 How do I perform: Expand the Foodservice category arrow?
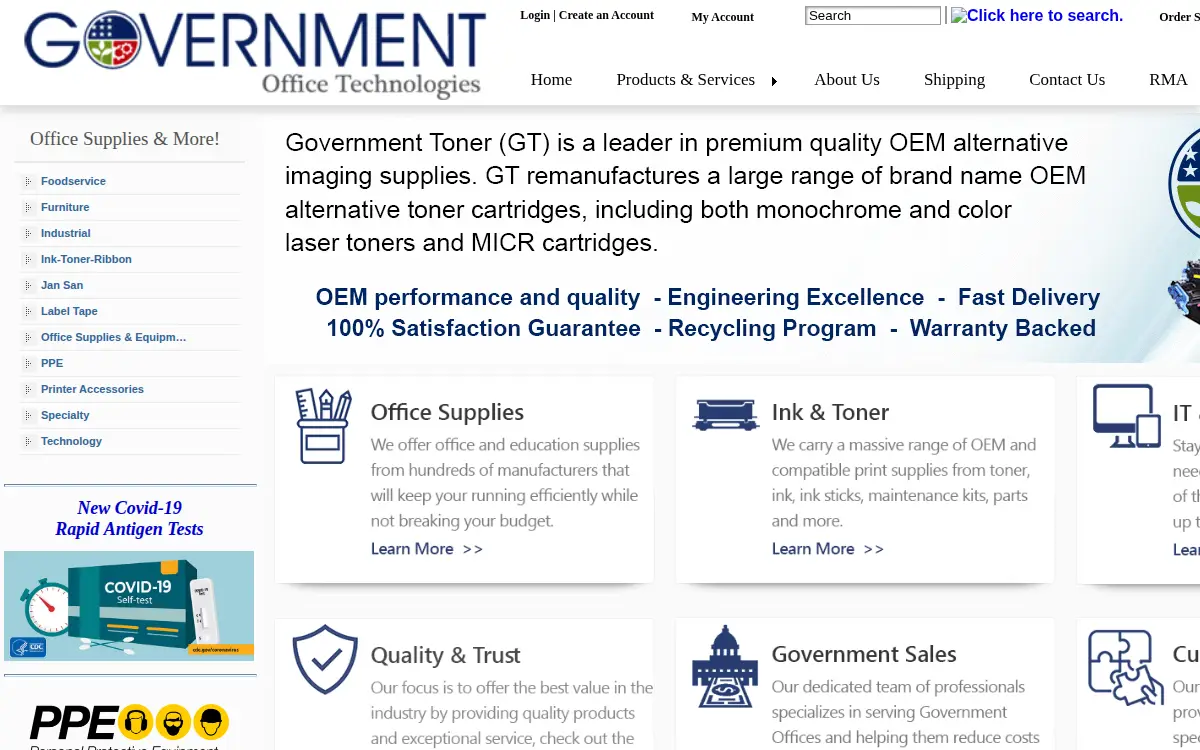coord(28,182)
